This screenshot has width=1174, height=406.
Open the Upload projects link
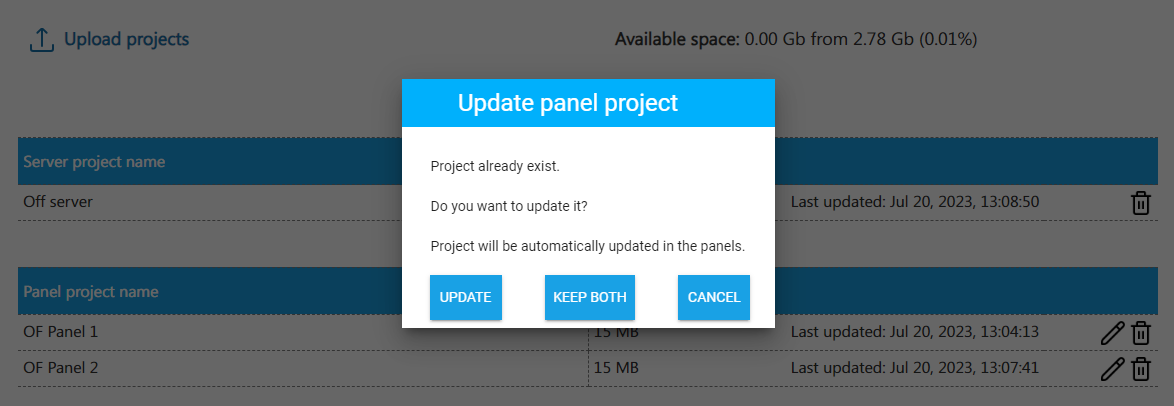coord(126,40)
